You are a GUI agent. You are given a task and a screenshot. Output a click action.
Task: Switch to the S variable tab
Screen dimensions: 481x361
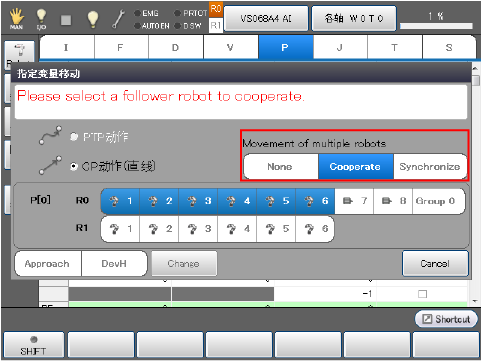(449, 48)
